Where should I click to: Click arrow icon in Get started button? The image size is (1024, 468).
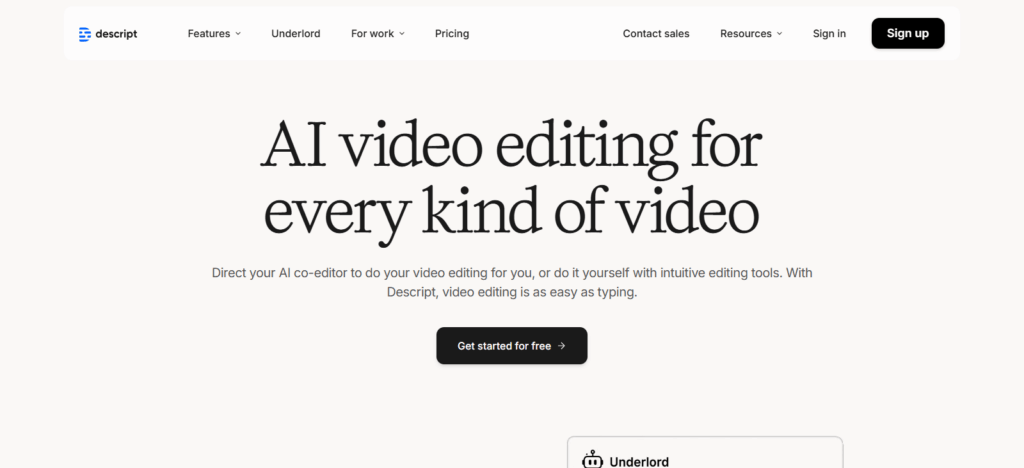(x=562, y=346)
